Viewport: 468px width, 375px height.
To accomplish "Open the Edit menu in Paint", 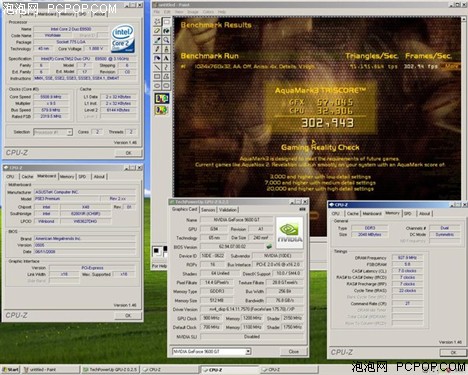I will click(x=167, y=12).
